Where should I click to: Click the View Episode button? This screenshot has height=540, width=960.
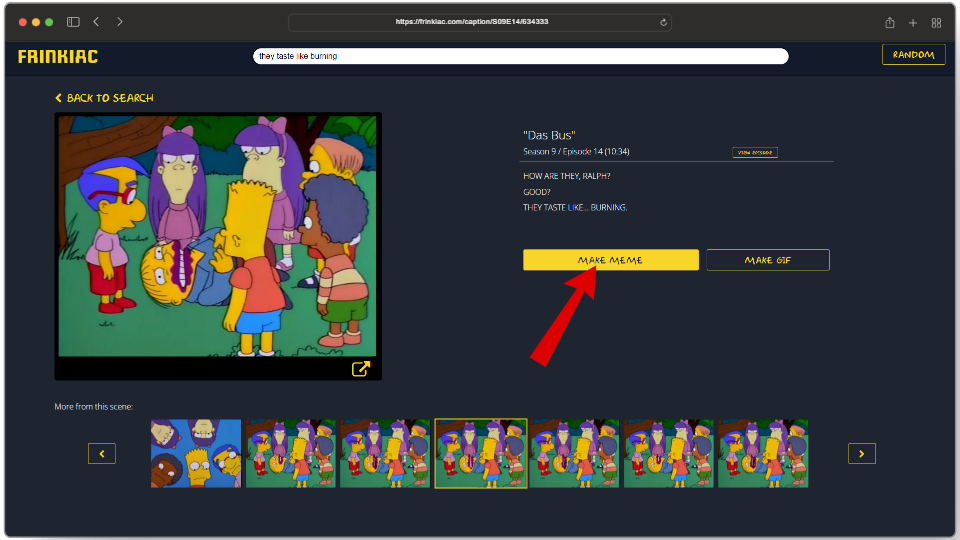click(x=755, y=152)
